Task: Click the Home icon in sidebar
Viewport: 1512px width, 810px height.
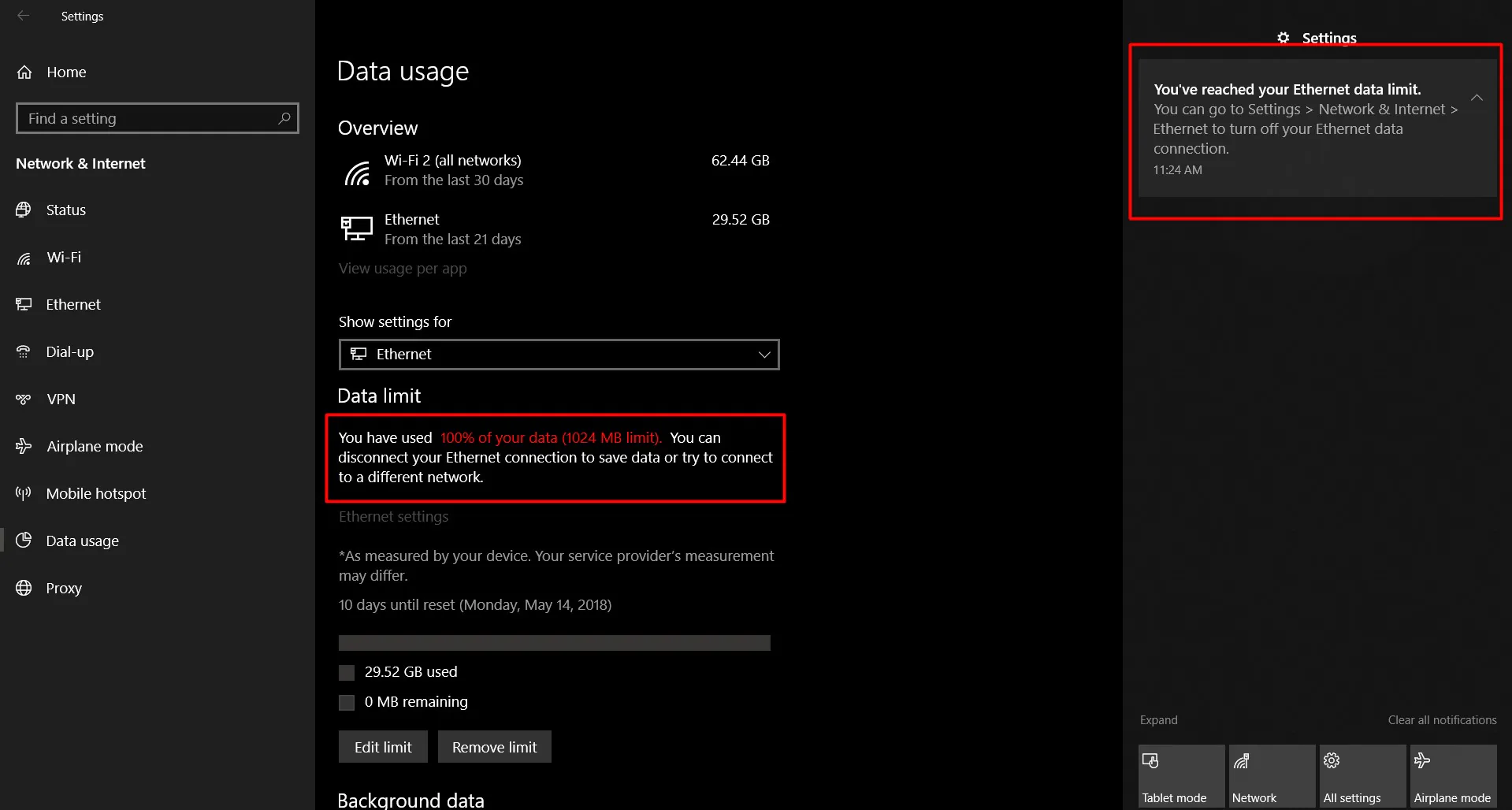Action: [x=24, y=72]
